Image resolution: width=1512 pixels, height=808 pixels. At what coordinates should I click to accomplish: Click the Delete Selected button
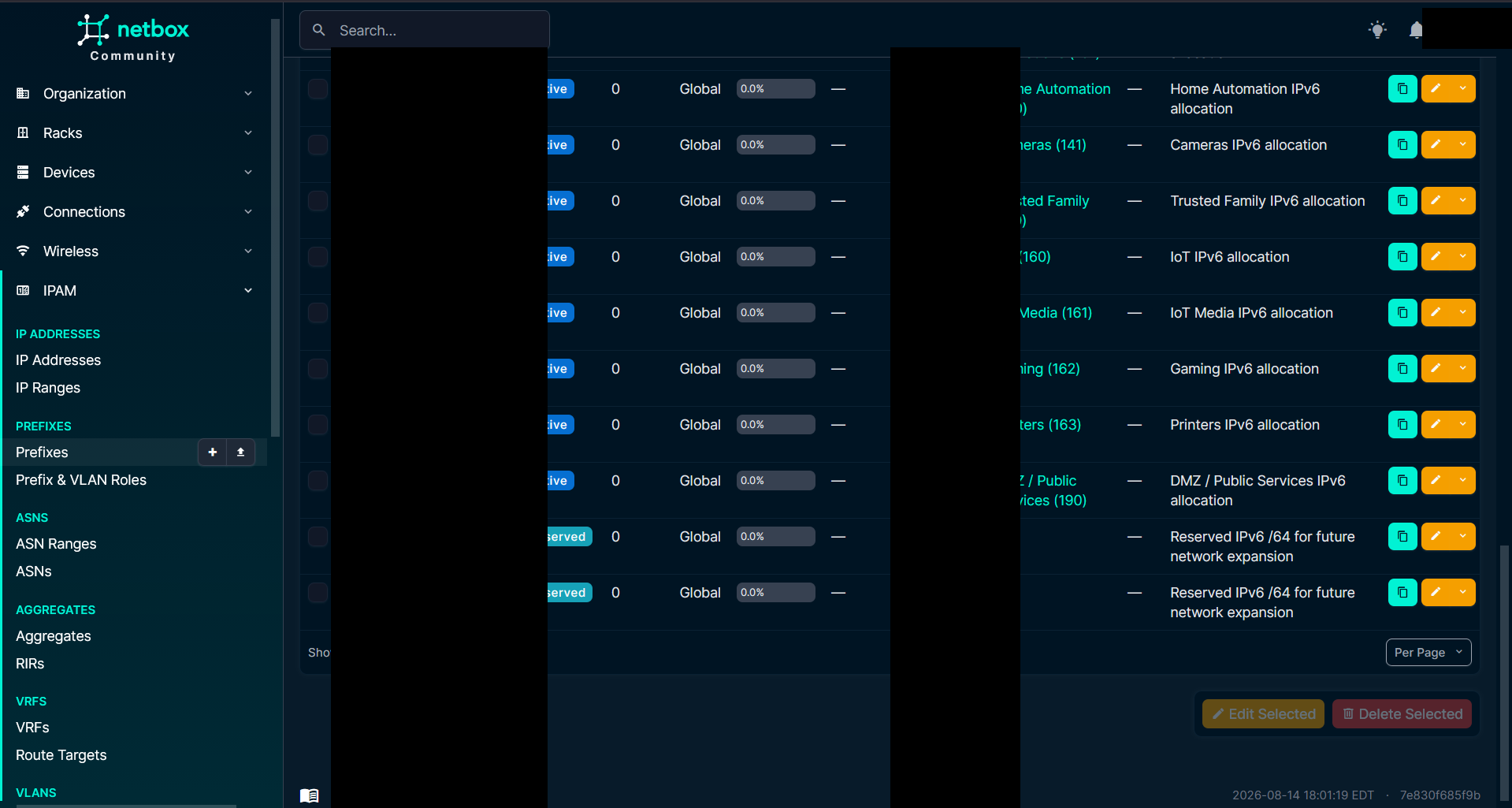pos(1402,714)
